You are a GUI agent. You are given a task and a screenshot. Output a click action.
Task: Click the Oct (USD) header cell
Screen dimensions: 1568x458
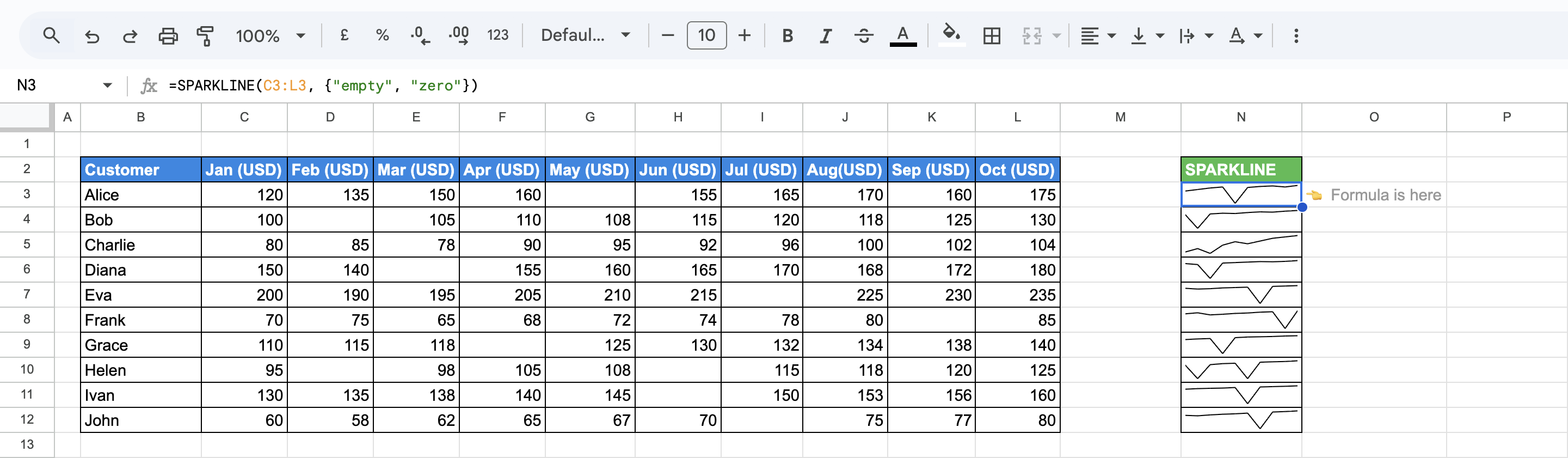click(x=1017, y=169)
